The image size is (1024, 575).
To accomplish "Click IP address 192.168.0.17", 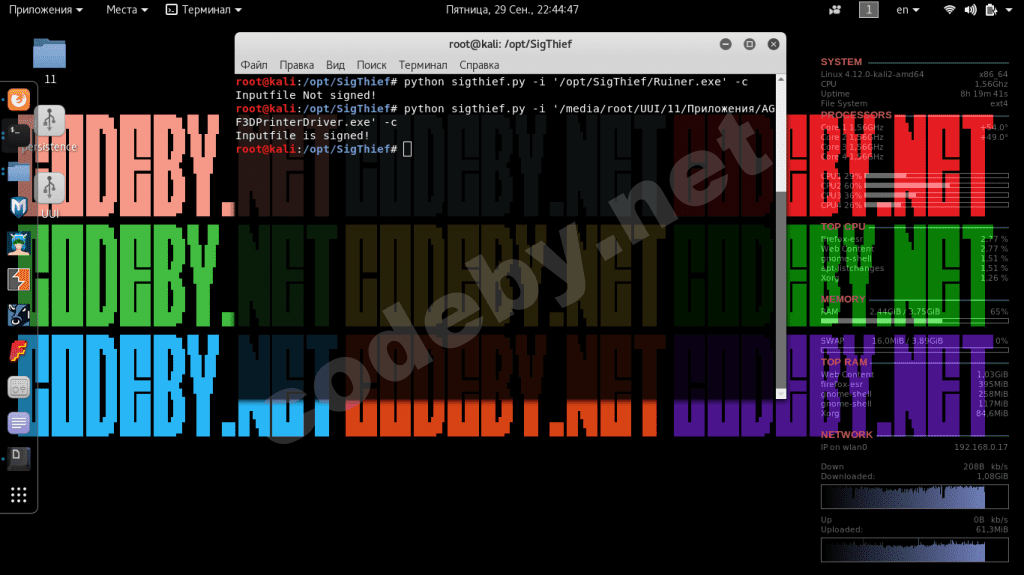I will 980,448.
